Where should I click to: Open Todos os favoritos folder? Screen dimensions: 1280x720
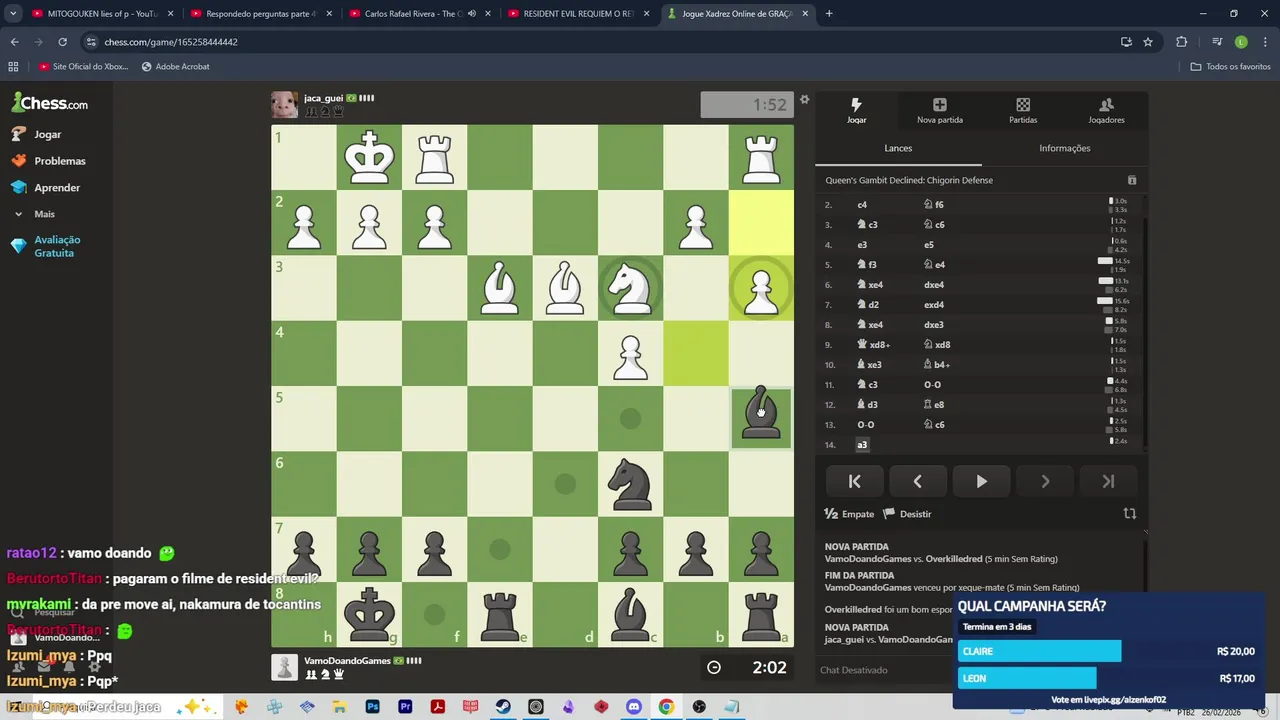1231,67
